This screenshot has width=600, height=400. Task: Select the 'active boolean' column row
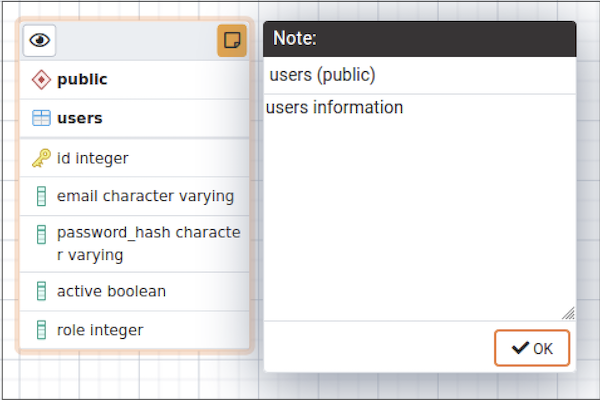point(134,291)
